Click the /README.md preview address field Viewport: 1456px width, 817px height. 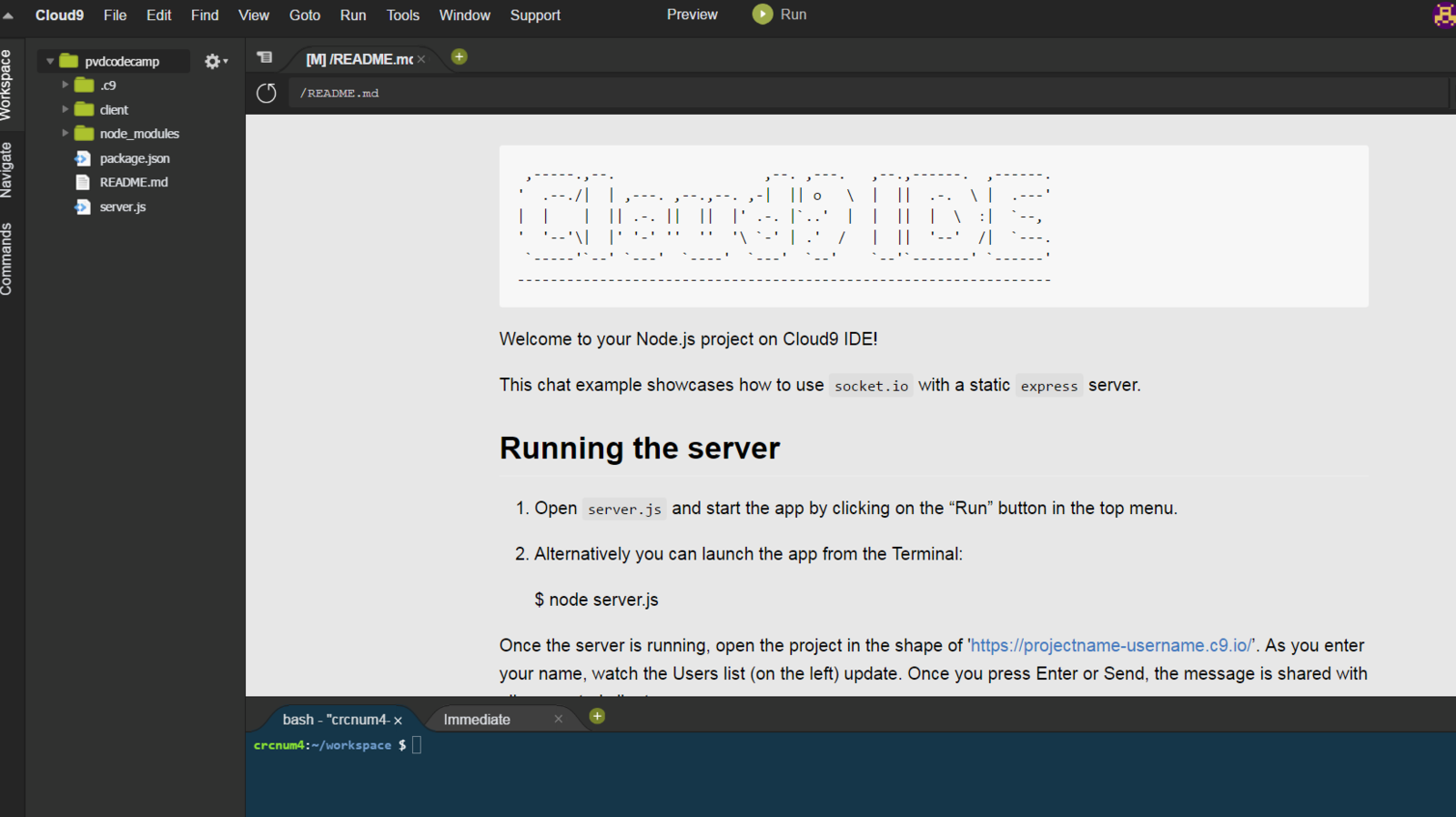(x=868, y=93)
